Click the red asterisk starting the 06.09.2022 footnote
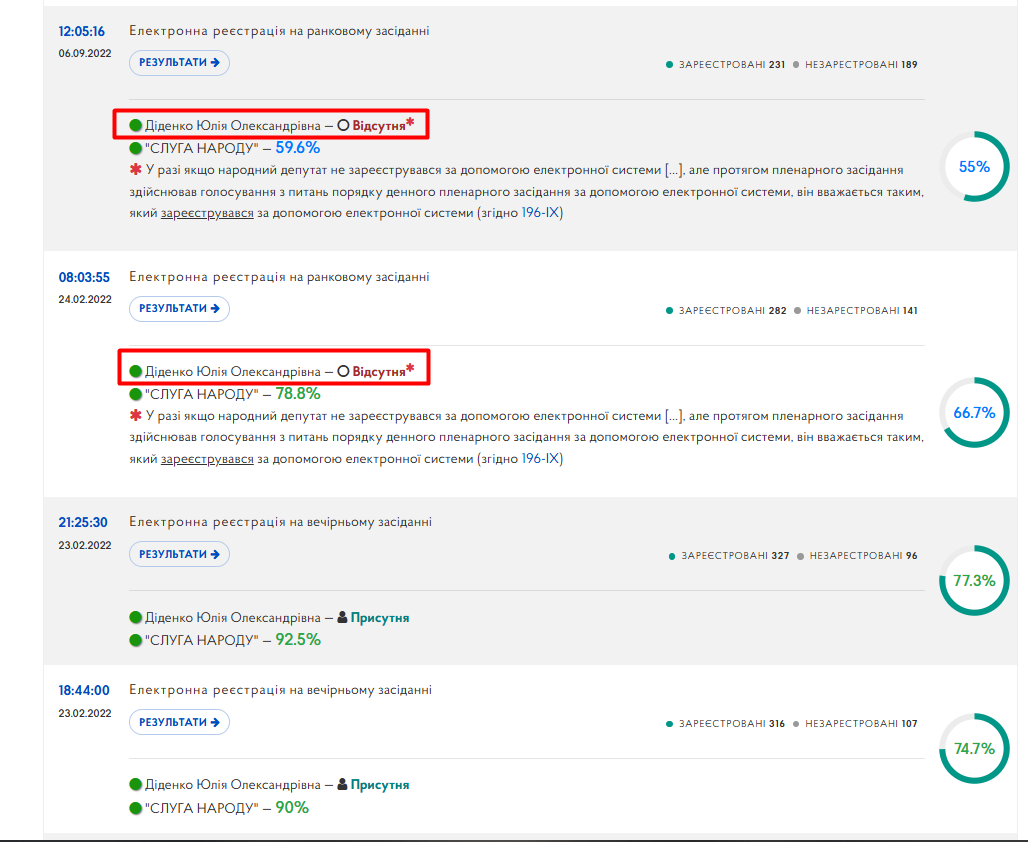Screen dimensions: 1028x842 [136, 170]
